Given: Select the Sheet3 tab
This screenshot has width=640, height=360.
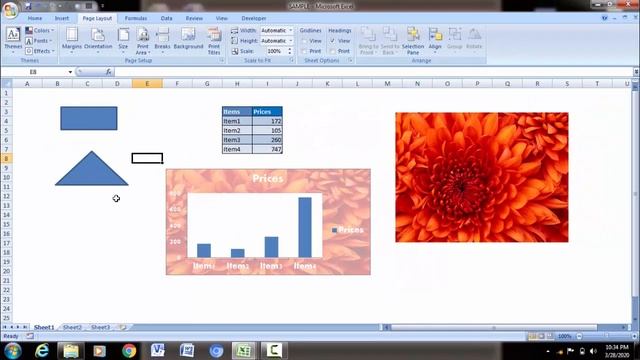Looking at the screenshot, I should (x=100, y=327).
